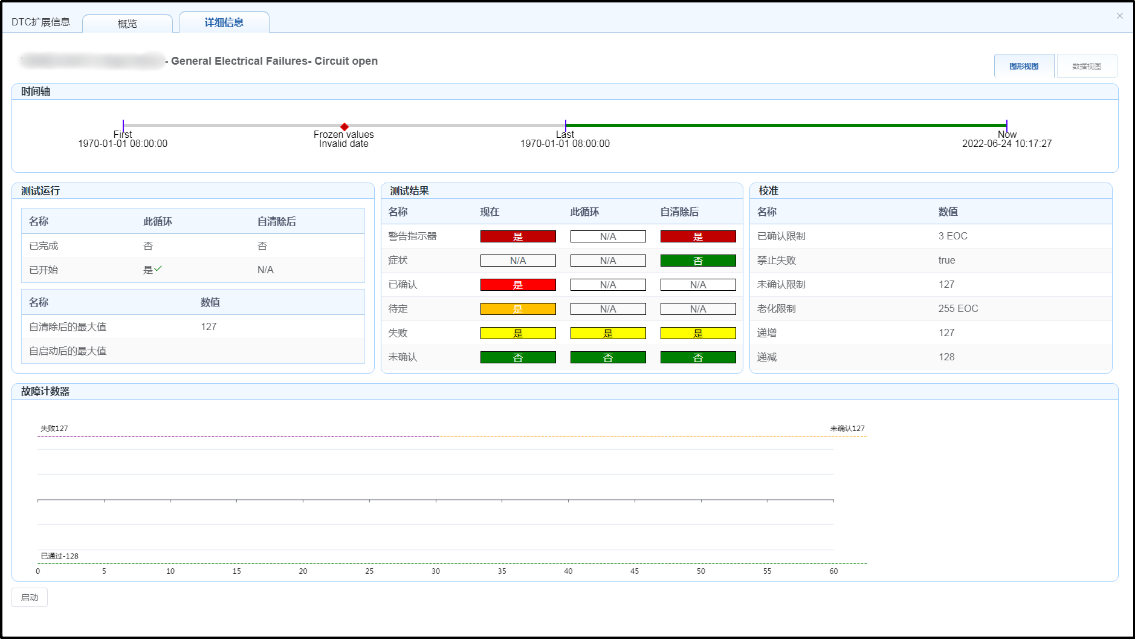Screen dimensions: 1135x639
Task: Click the 校准 panel header
Action: 931,190
